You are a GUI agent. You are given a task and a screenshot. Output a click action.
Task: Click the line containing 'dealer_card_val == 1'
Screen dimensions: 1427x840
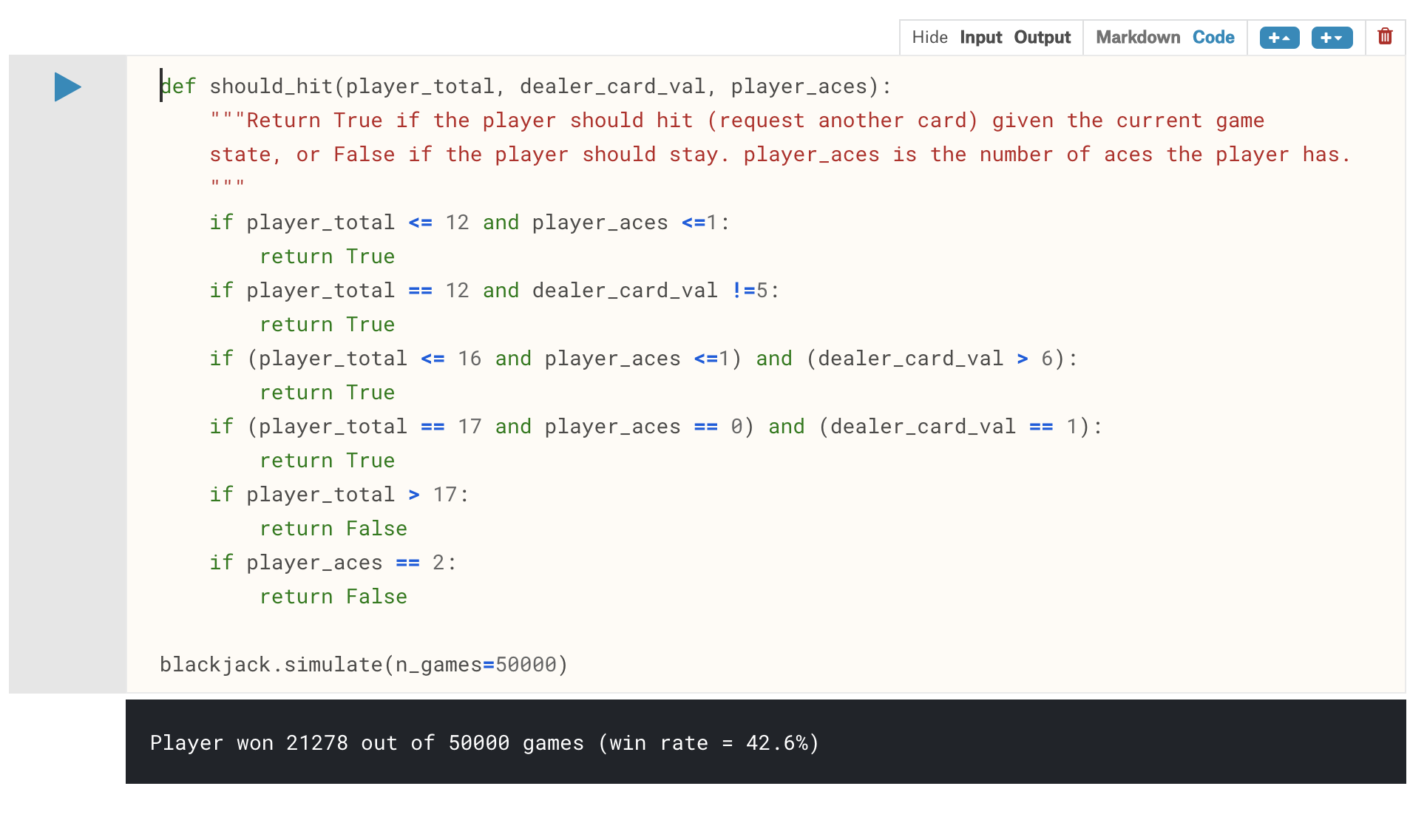[x=656, y=427]
